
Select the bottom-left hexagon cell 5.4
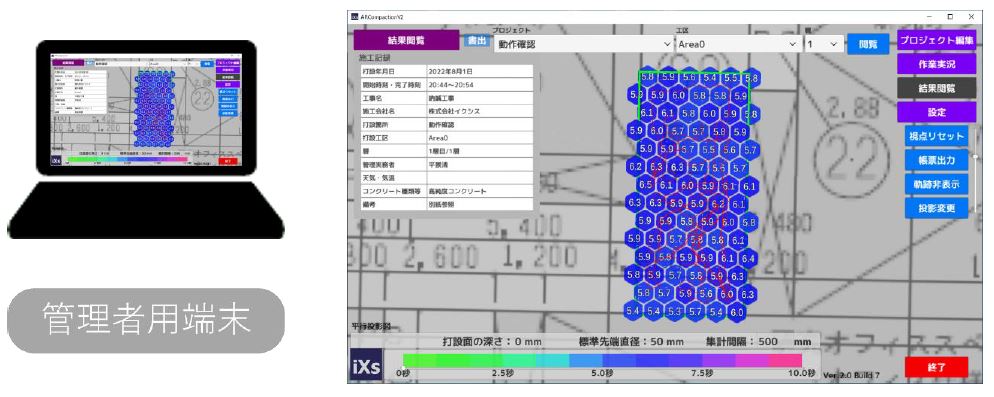pos(633,311)
